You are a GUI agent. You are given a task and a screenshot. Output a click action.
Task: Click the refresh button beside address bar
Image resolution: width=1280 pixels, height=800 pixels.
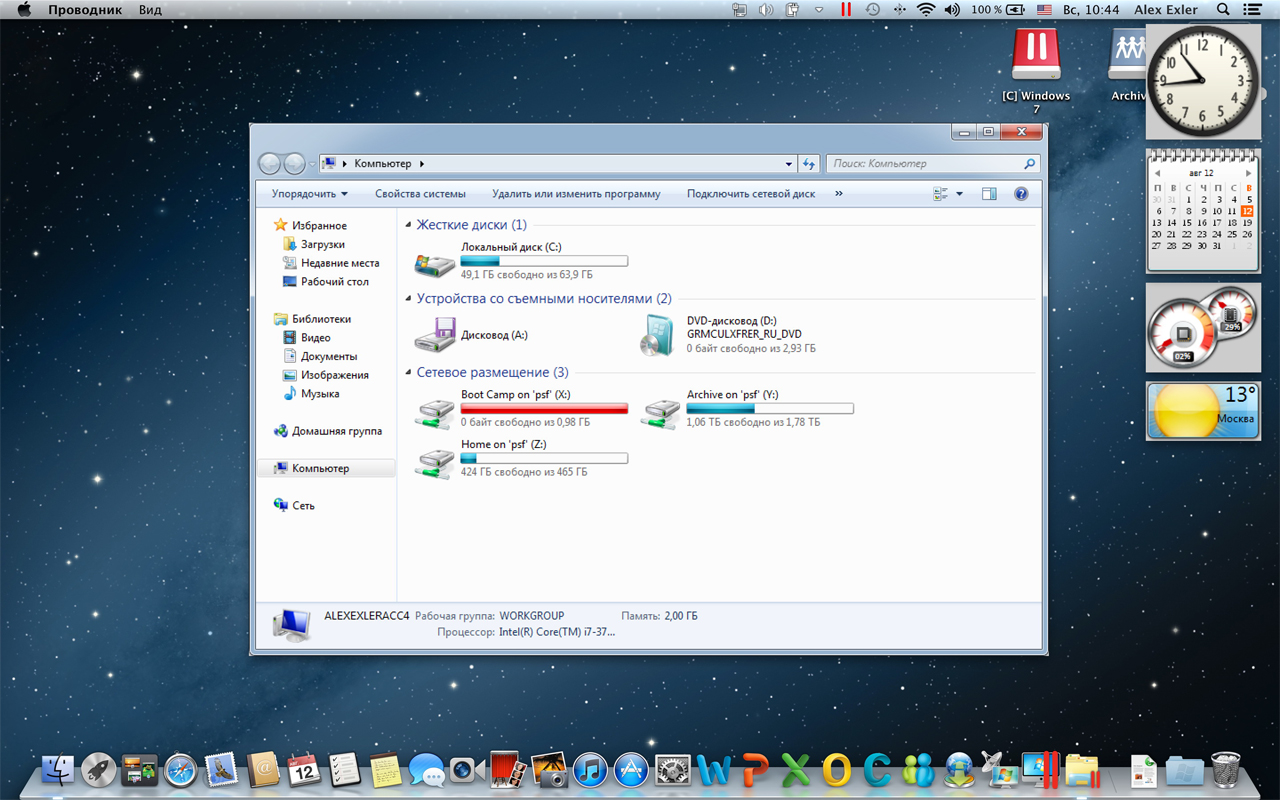coord(809,164)
